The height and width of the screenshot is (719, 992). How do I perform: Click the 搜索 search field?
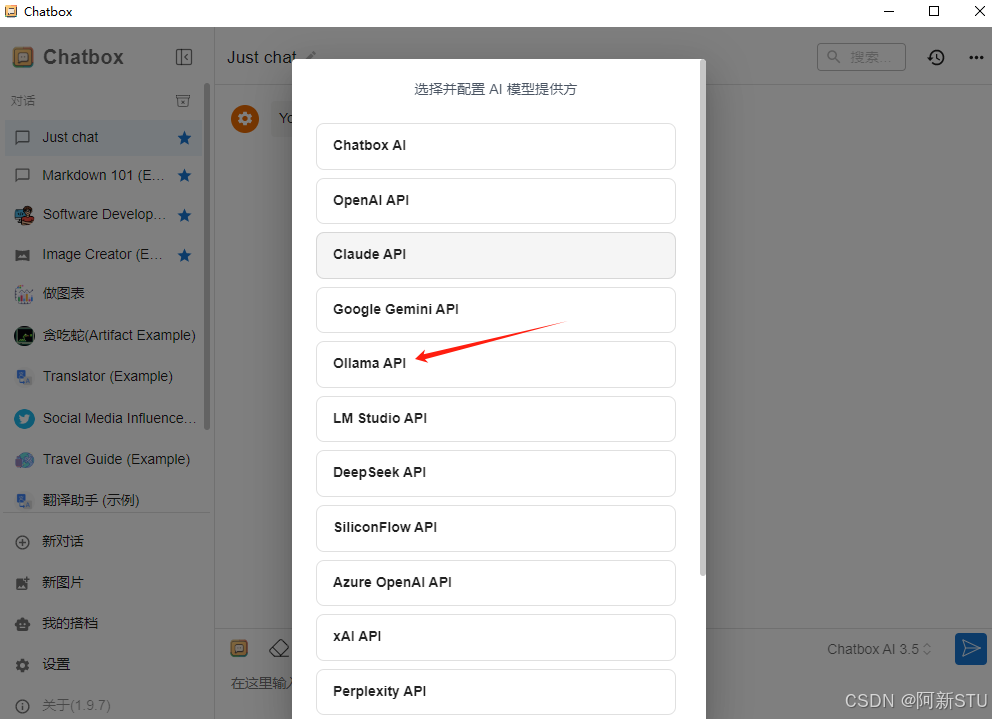pyautogui.click(x=861, y=57)
